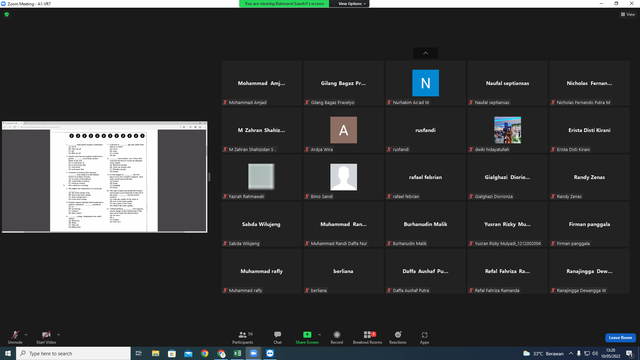
Task: Open notification center icon
Action: [x=630, y=353]
